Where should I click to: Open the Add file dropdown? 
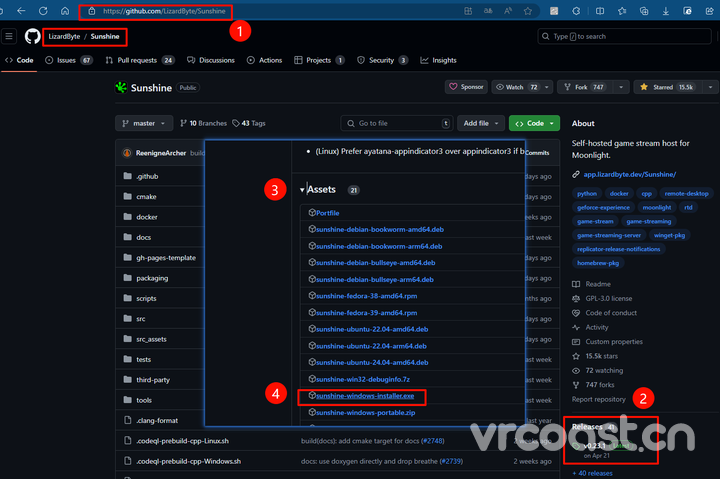(x=481, y=123)
